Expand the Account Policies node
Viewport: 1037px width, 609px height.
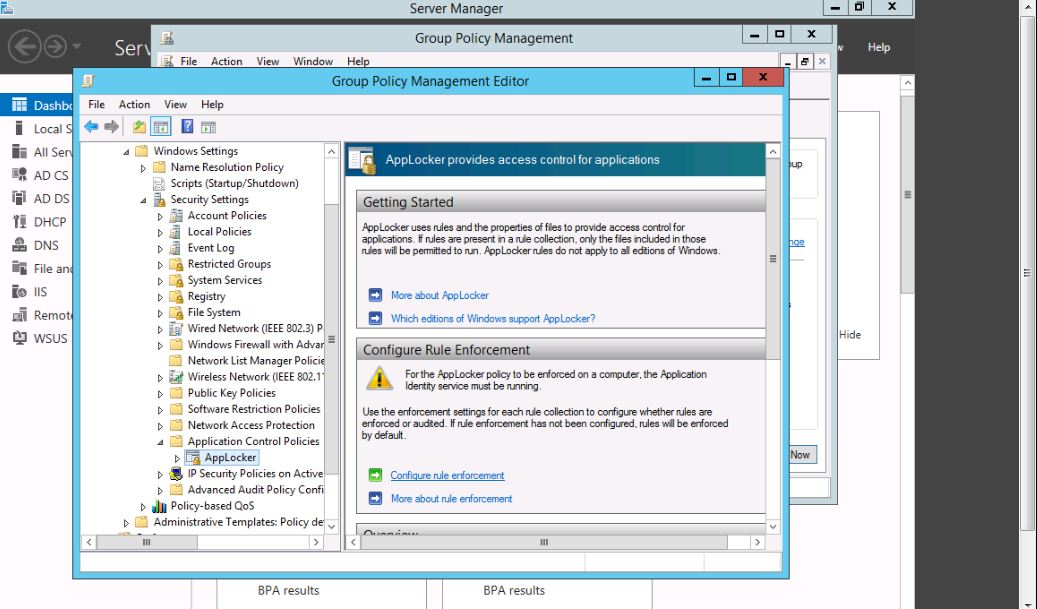click(160, 216)
